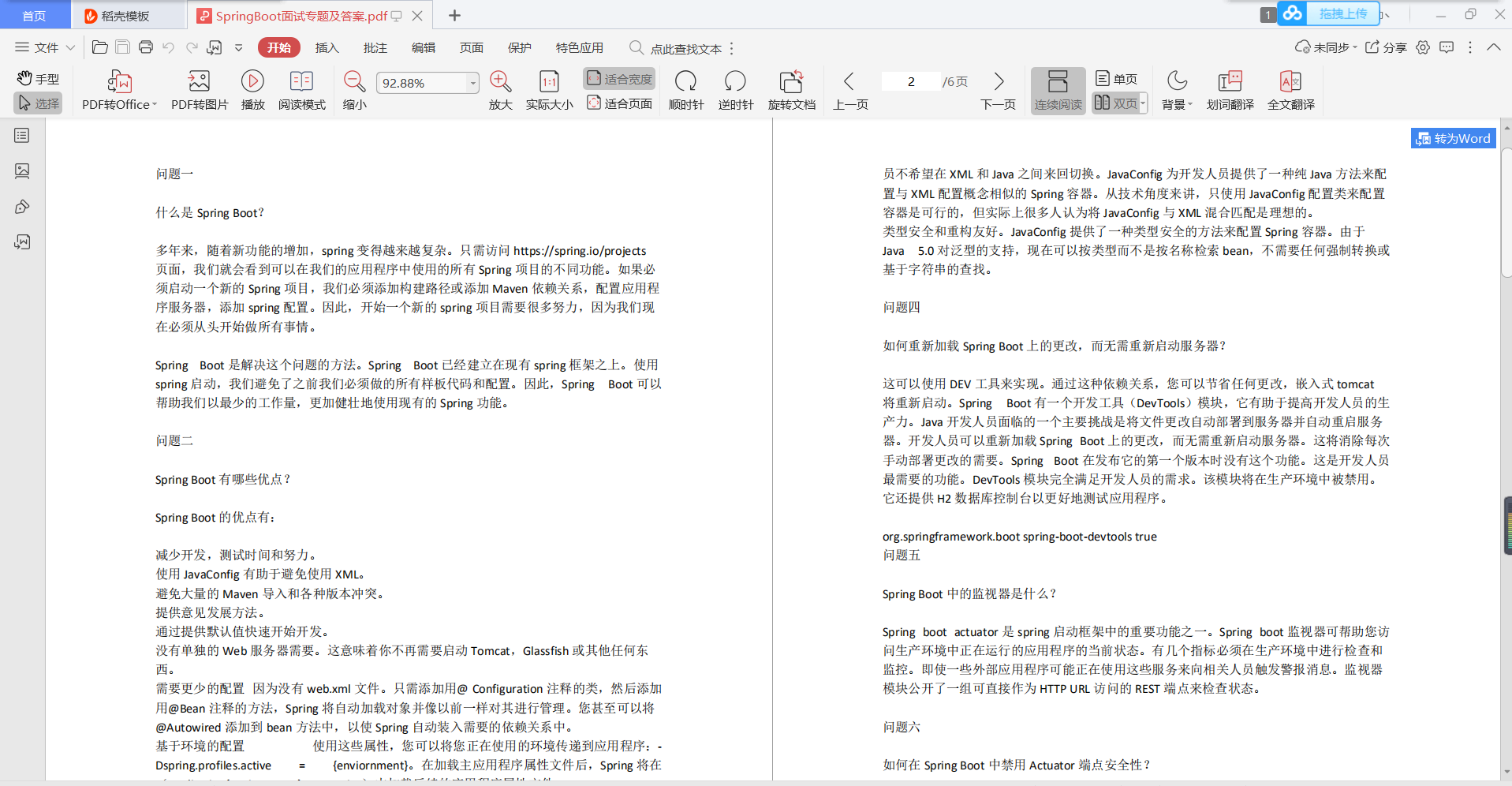The width and height of the screenshot is (1512, 786).
Task: Click 转为Word button
Action: pyautogui.click(x=1453, y=138)
